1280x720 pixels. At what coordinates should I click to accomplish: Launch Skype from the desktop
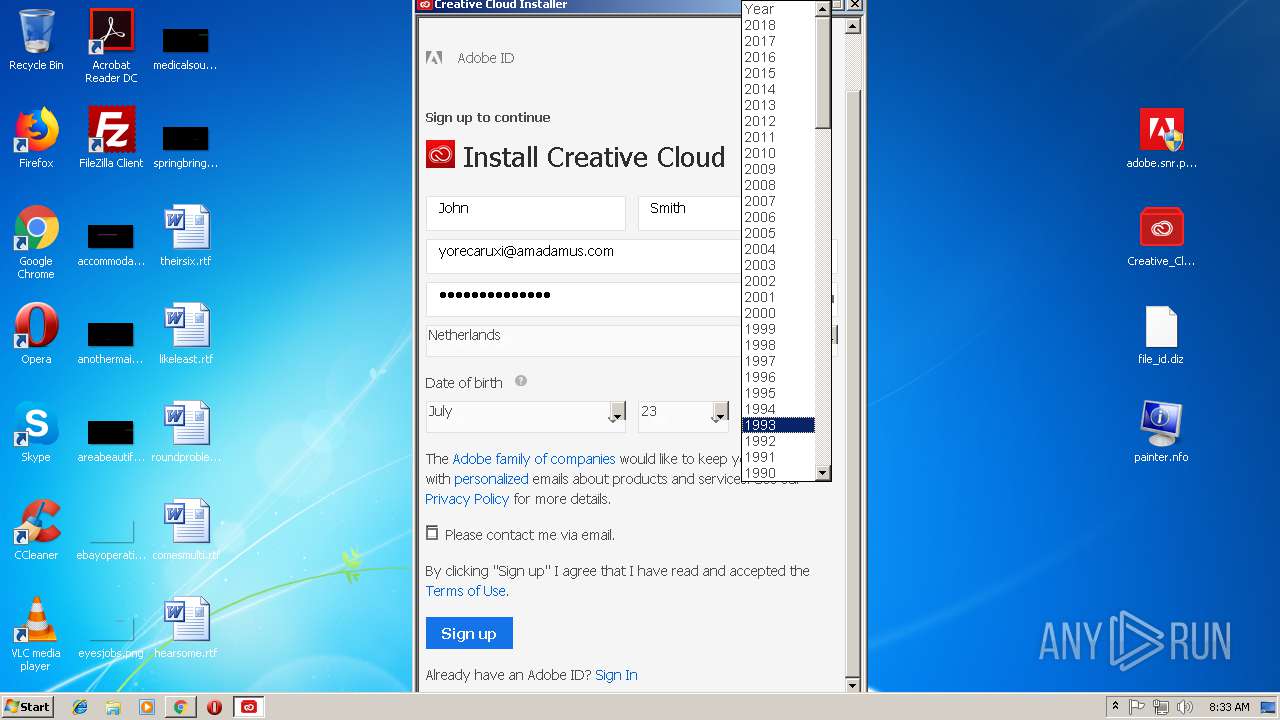coord(36,432)
